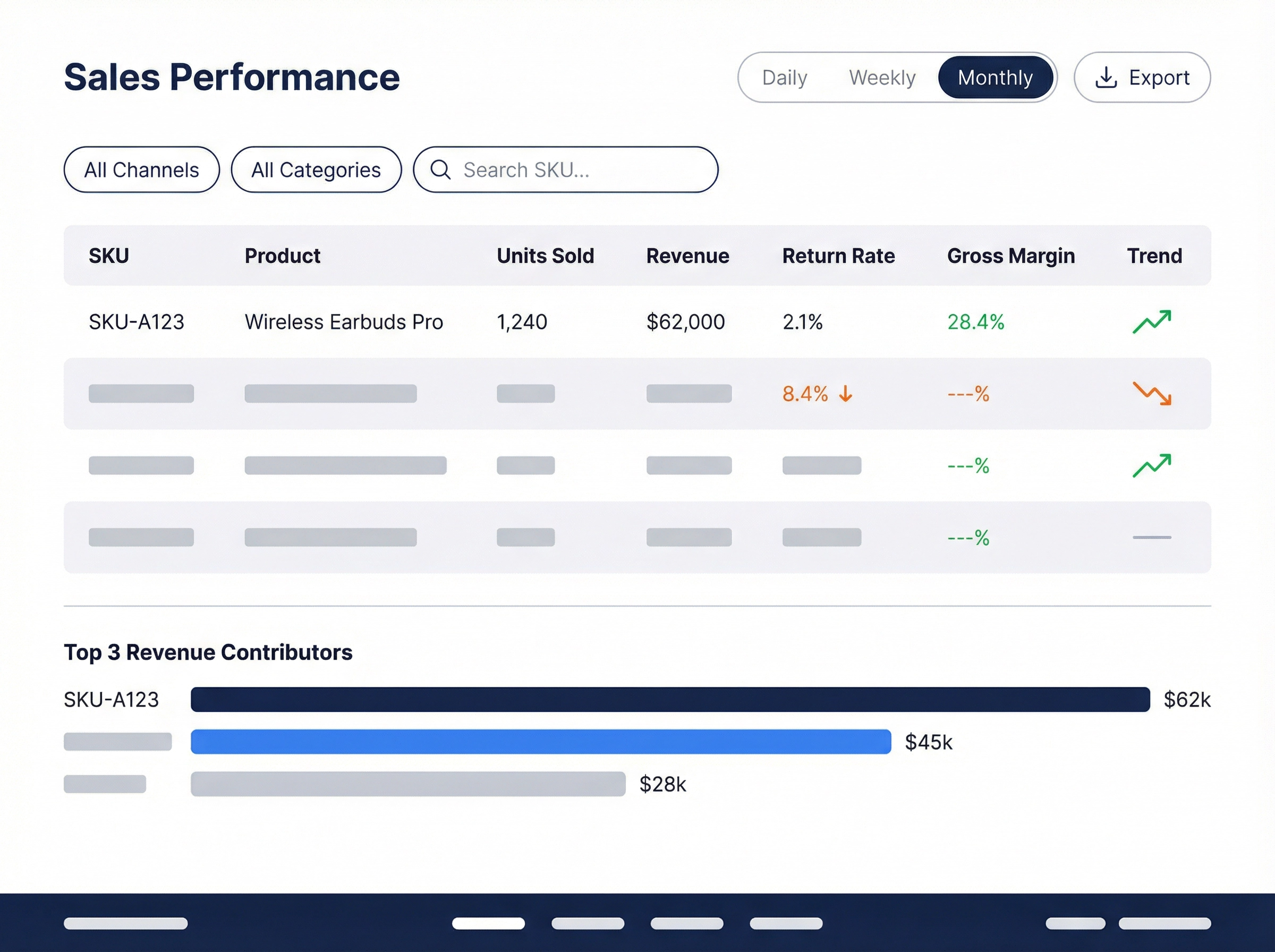This screenshot has width=1275, height=952.
Task: Click the green upward trend icon in third row
Action: [1152, 465]
